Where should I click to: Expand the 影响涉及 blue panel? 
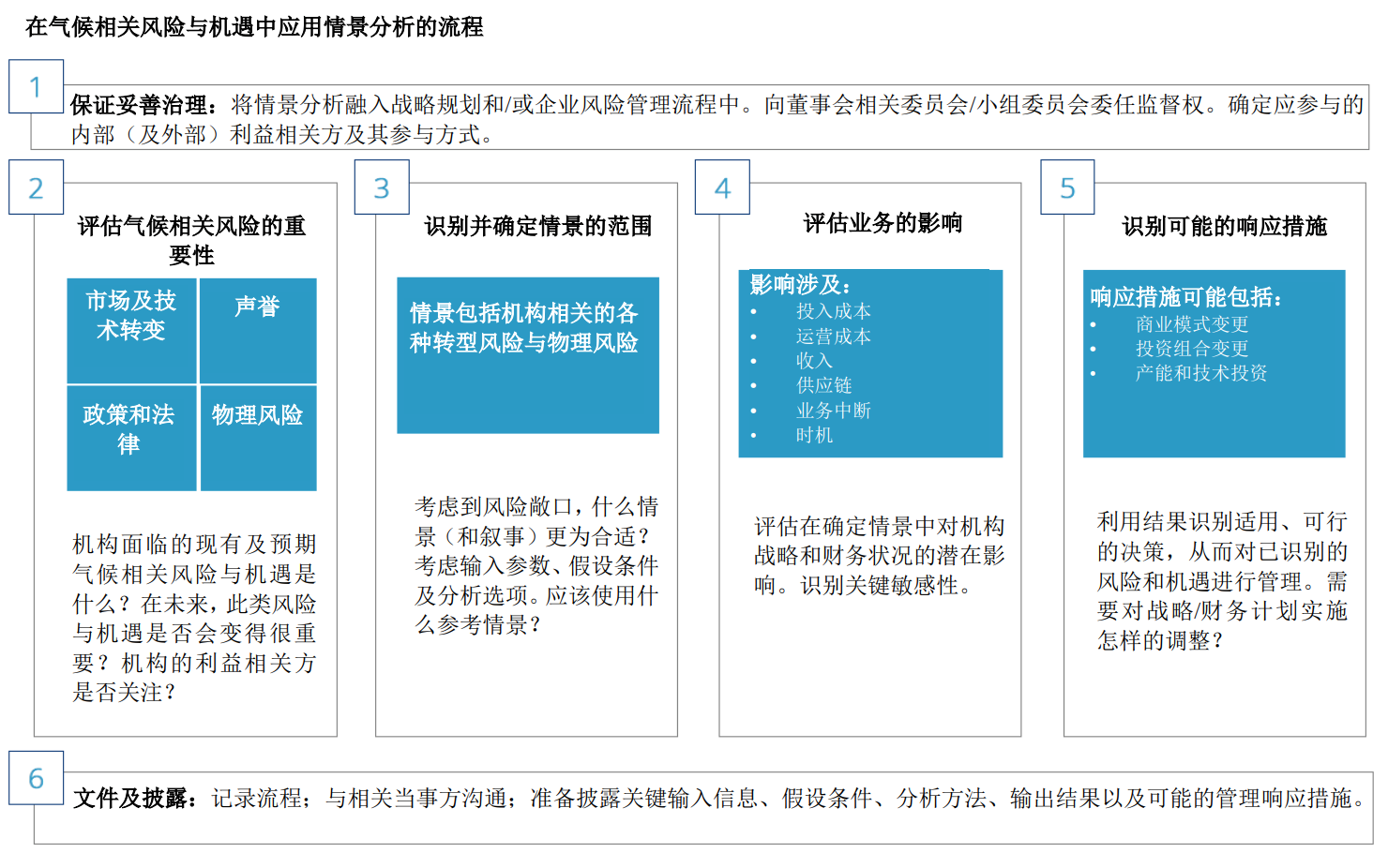click(x=870, y=364)
